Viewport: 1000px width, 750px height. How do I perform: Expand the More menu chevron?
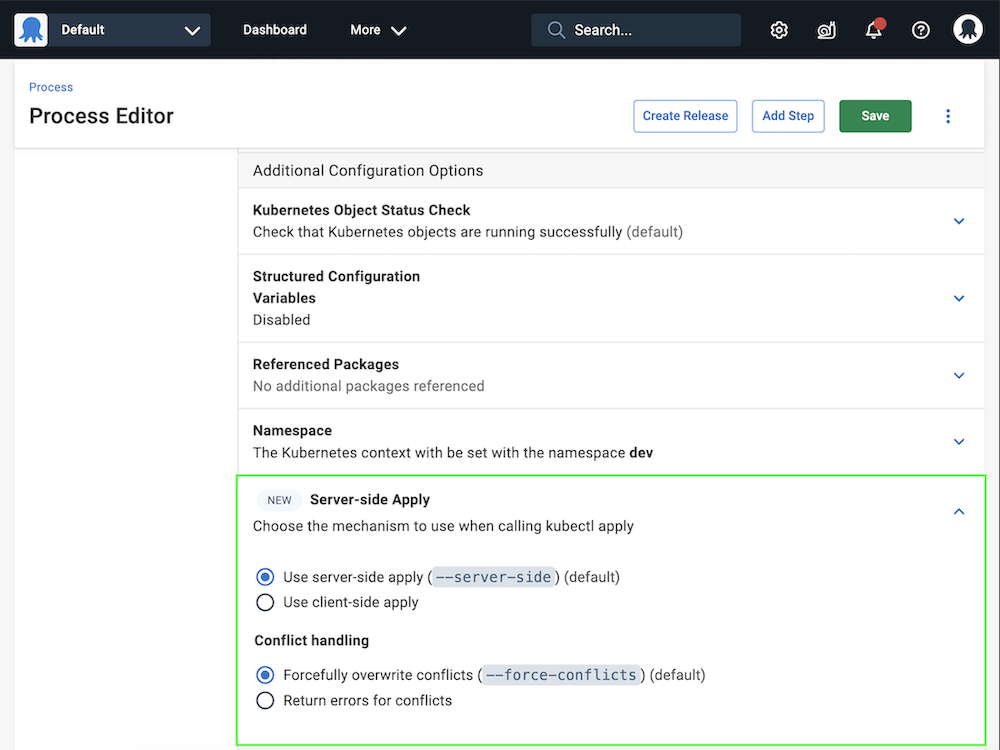399,31
